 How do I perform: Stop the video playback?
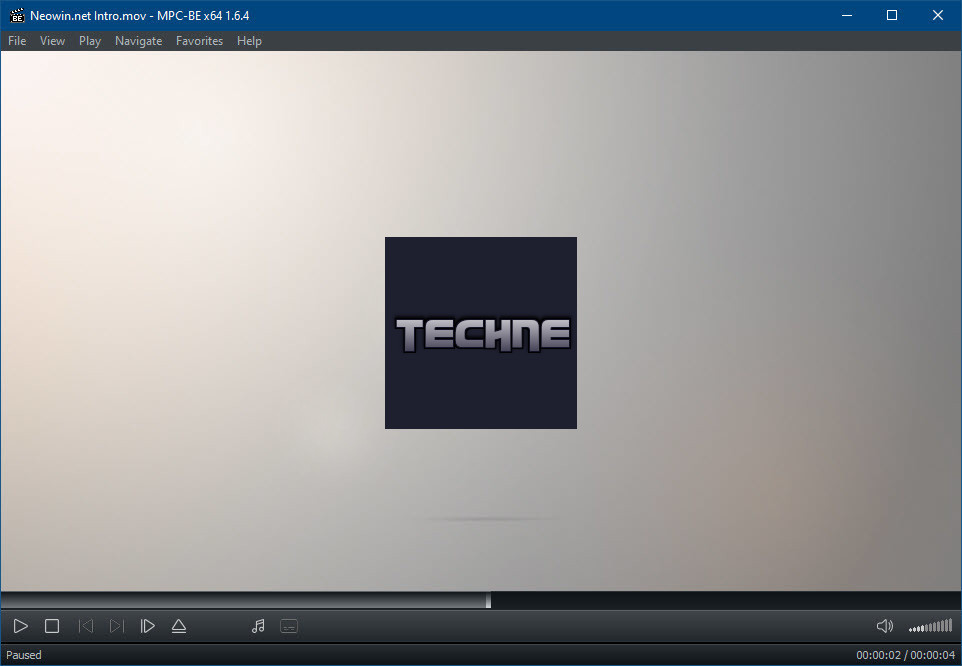52,626
